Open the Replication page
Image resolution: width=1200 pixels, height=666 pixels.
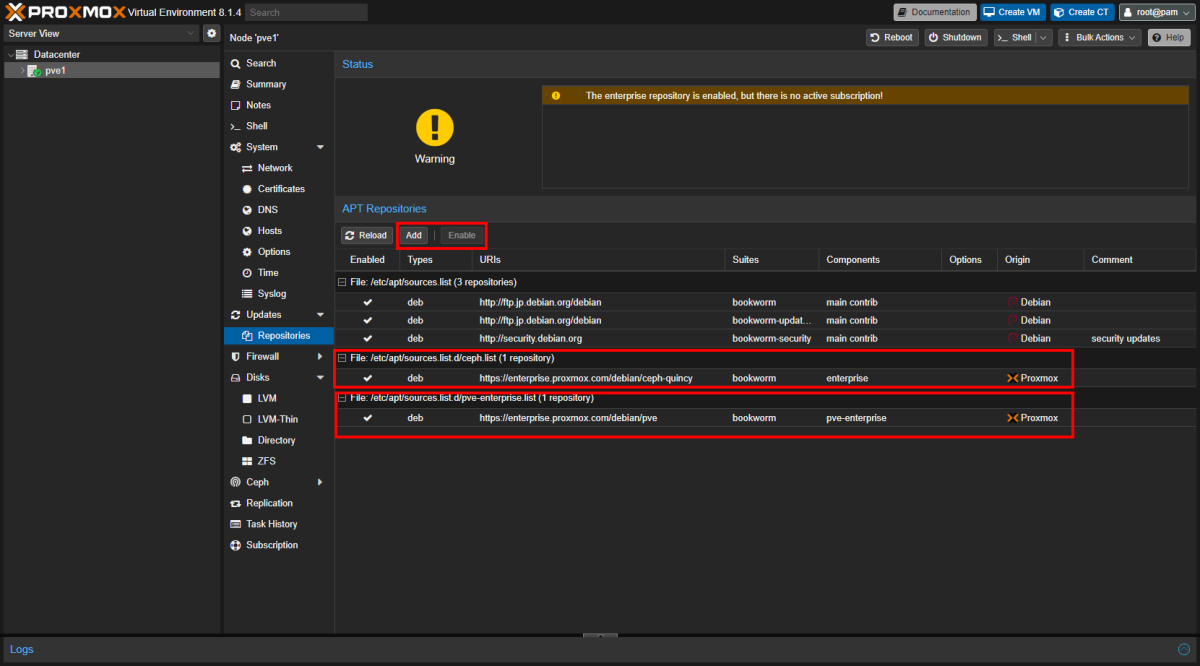pyautogui.click(x=279, y=503)
